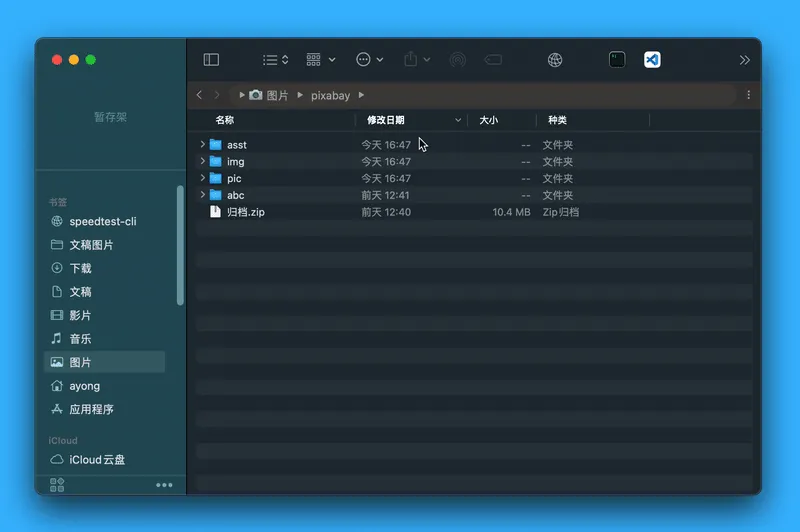
Task: Click the 暂存架 shelf area label
Action: coord(111,117)
